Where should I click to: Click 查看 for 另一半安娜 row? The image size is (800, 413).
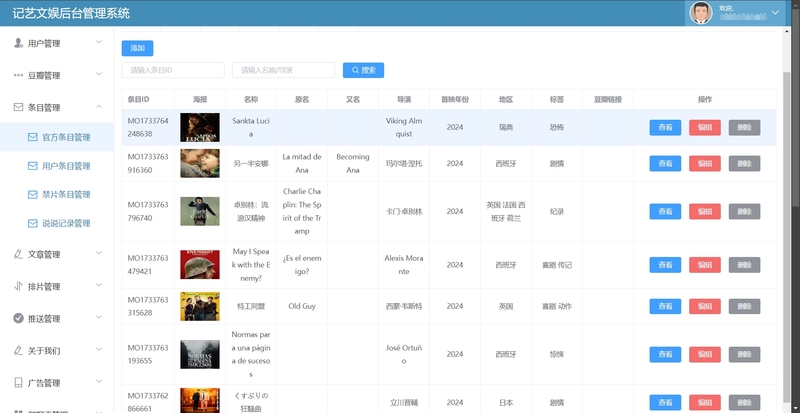coord(665,163)
